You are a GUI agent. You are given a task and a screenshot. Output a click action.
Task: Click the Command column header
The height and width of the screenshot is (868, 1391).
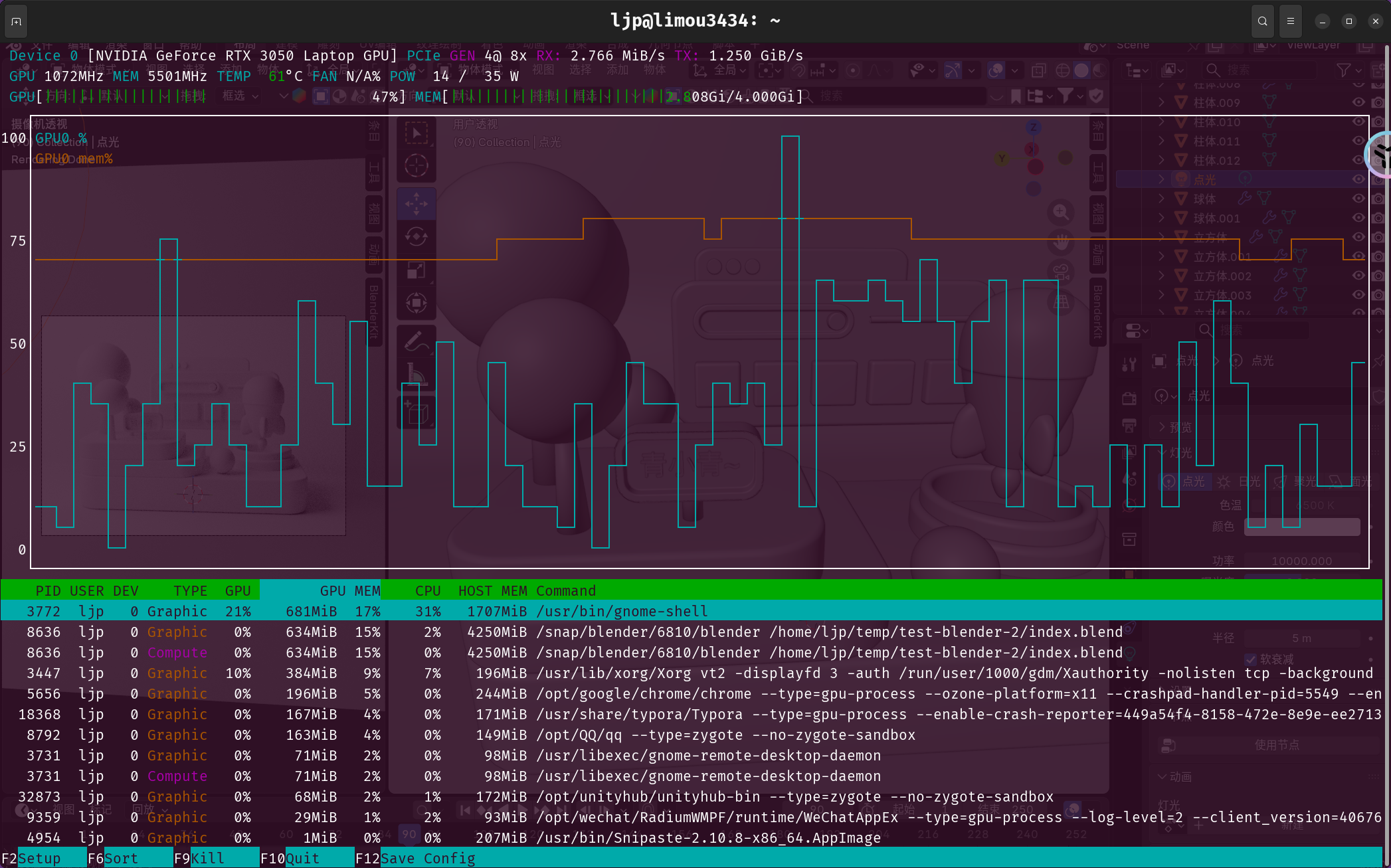(565, 590)
